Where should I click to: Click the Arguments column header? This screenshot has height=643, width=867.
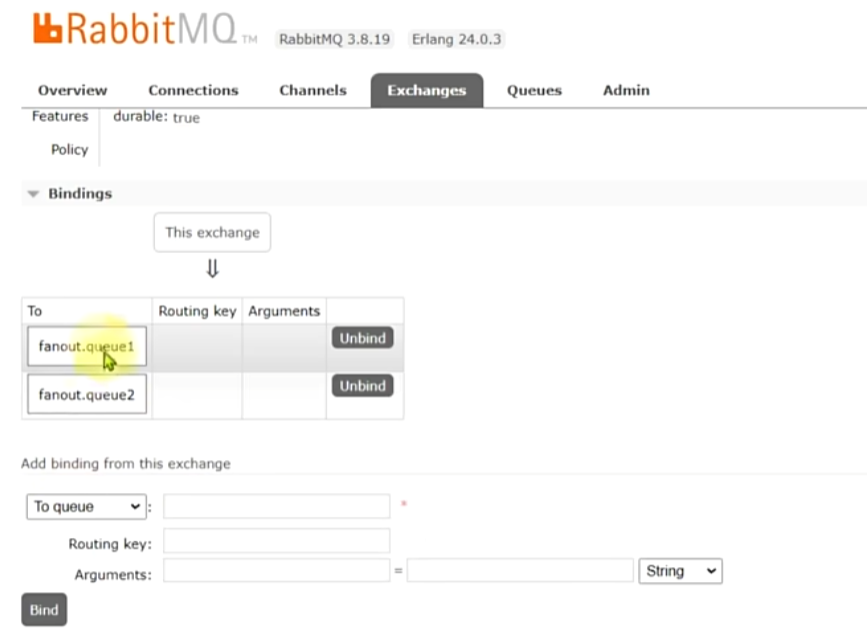[x=284, y=311]
